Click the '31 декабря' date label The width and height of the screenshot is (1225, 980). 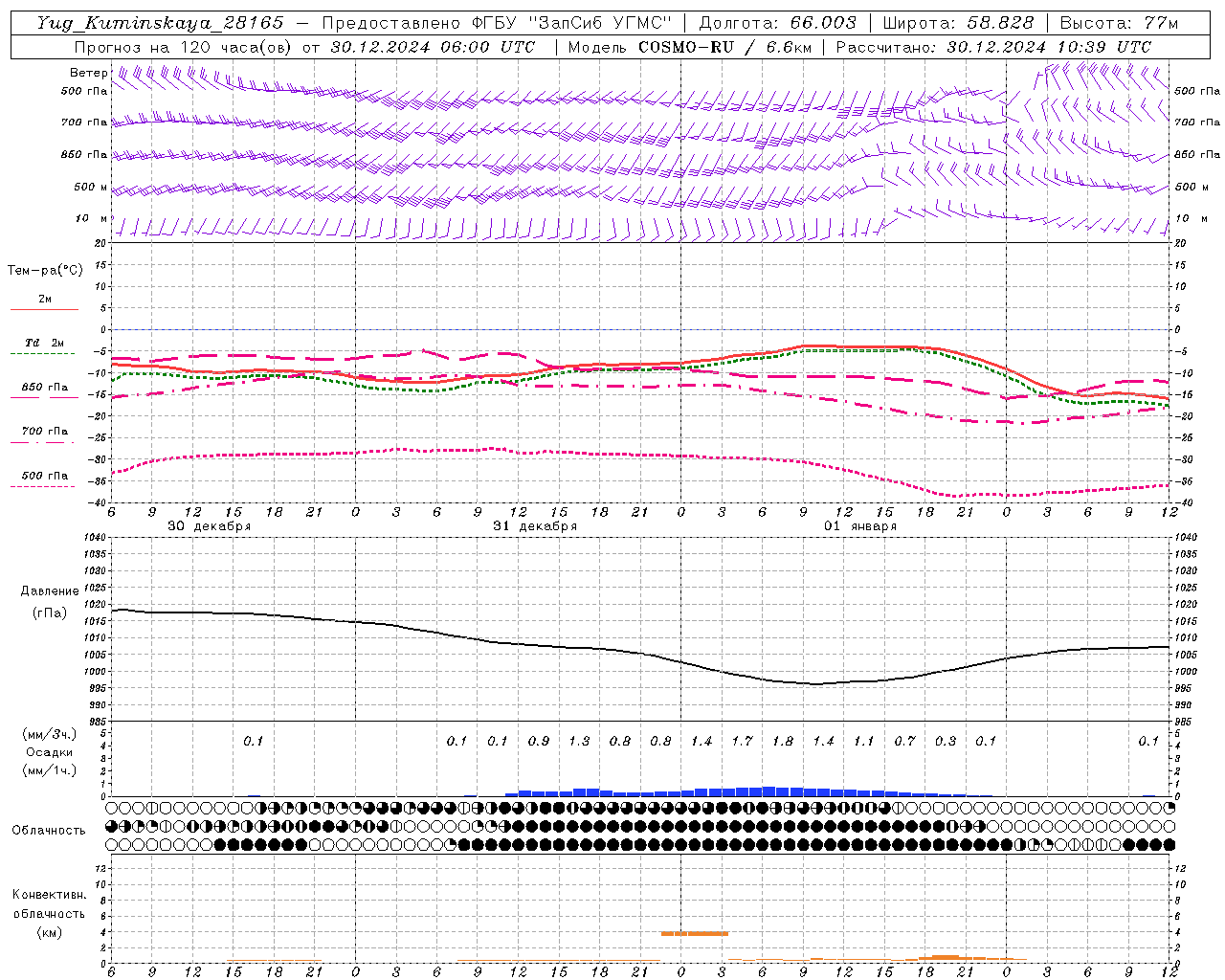click(x=535, y=526)
